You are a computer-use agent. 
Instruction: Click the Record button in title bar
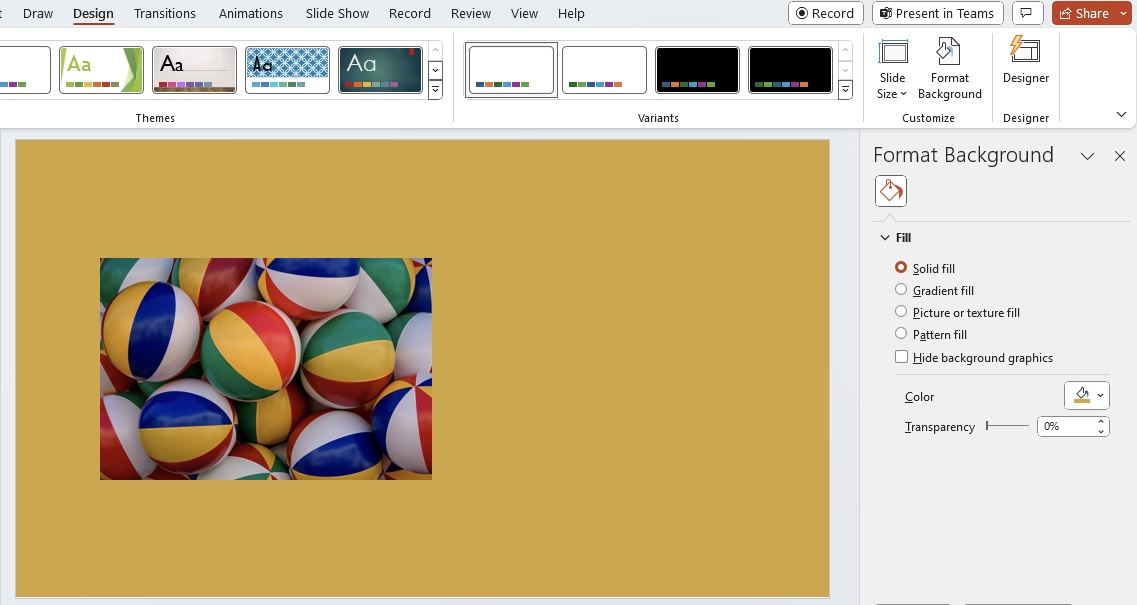[x=825, y=13]
